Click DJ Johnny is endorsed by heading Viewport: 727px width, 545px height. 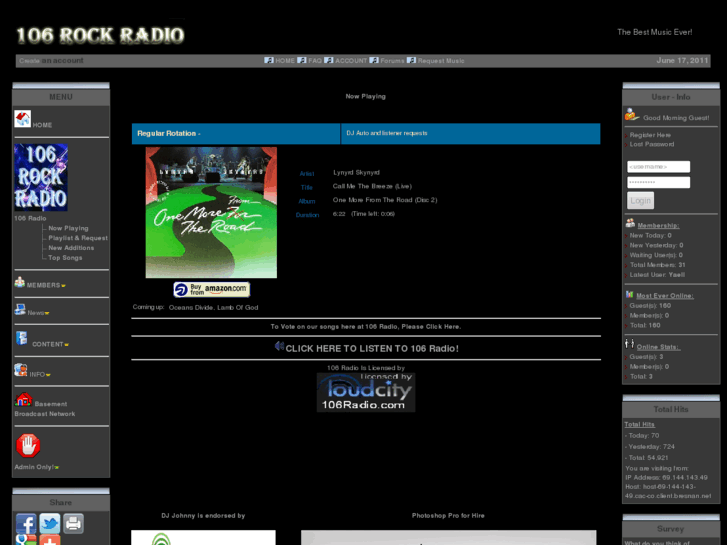[203, 515]
